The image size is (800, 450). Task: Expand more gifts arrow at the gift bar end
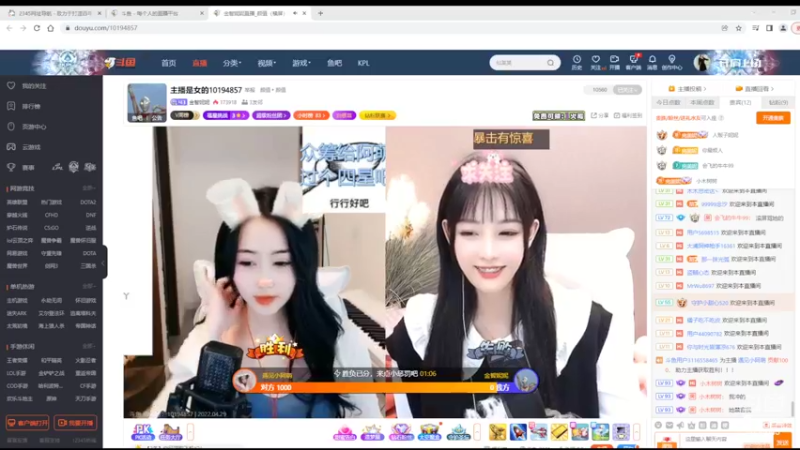pos(637,432)
